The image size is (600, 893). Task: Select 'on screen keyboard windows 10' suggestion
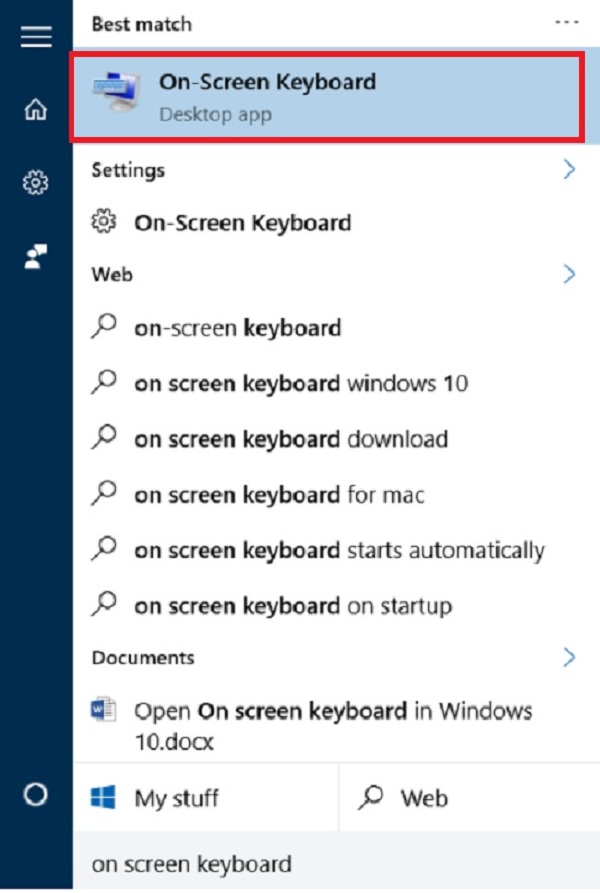tap(300, 383)
